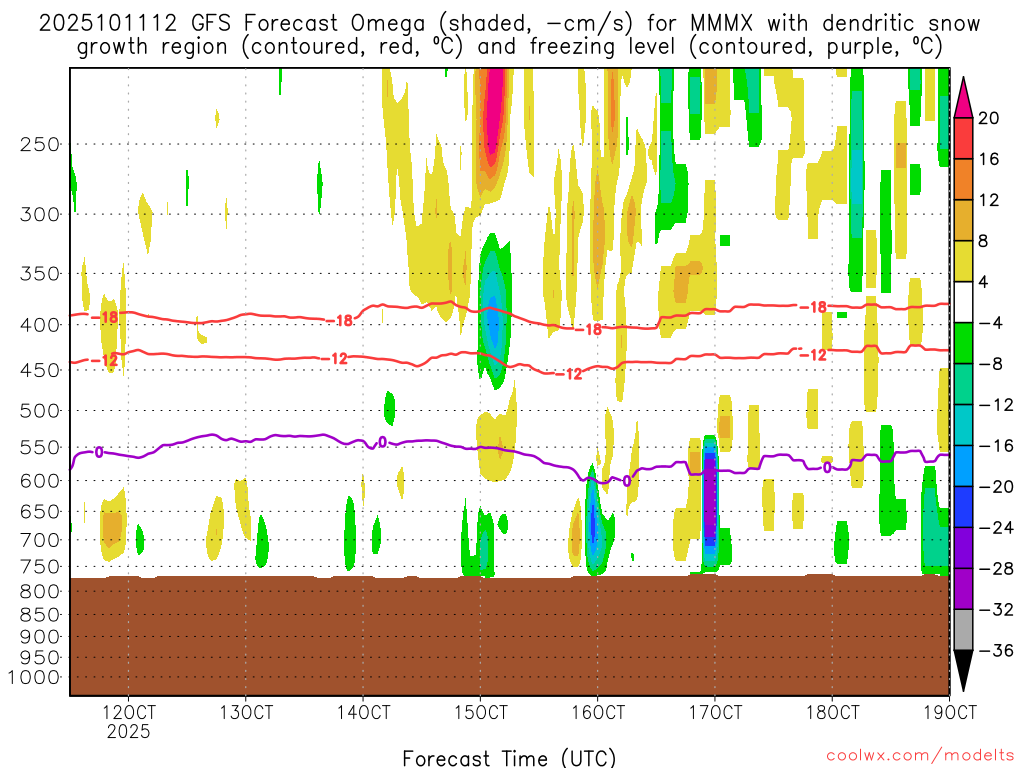Click the chart title line starting with 2025101112
This screenshot has height=768, width=1024.
click(x=509, y=24)
